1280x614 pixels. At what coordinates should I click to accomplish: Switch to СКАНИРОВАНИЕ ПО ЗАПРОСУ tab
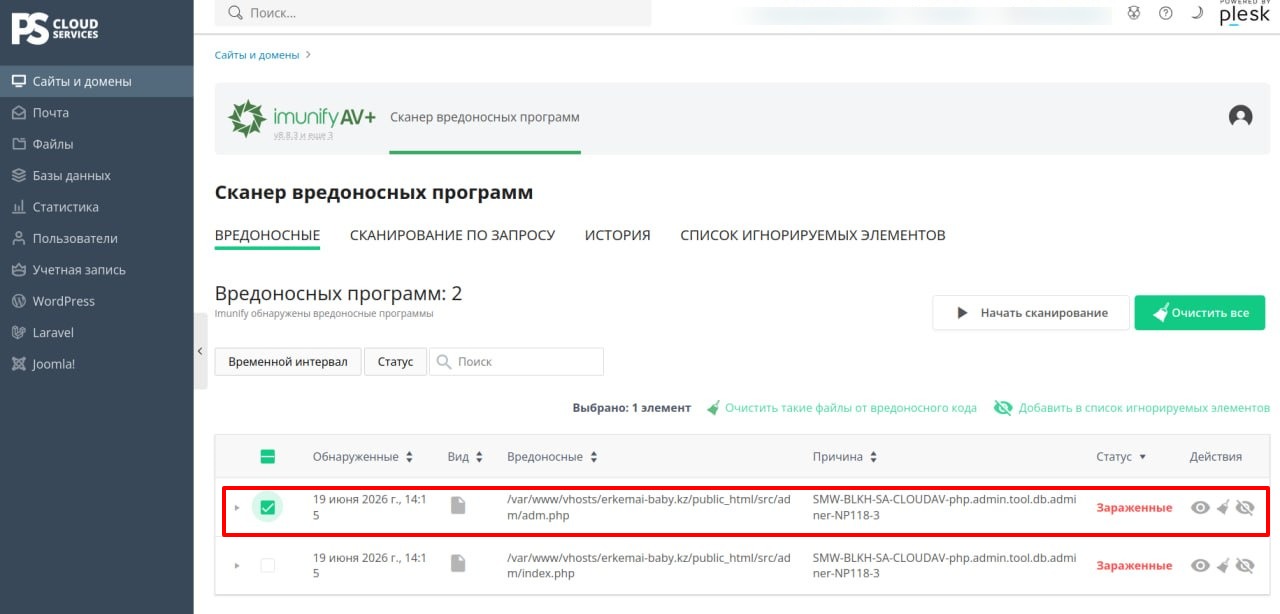coord(452,235)
